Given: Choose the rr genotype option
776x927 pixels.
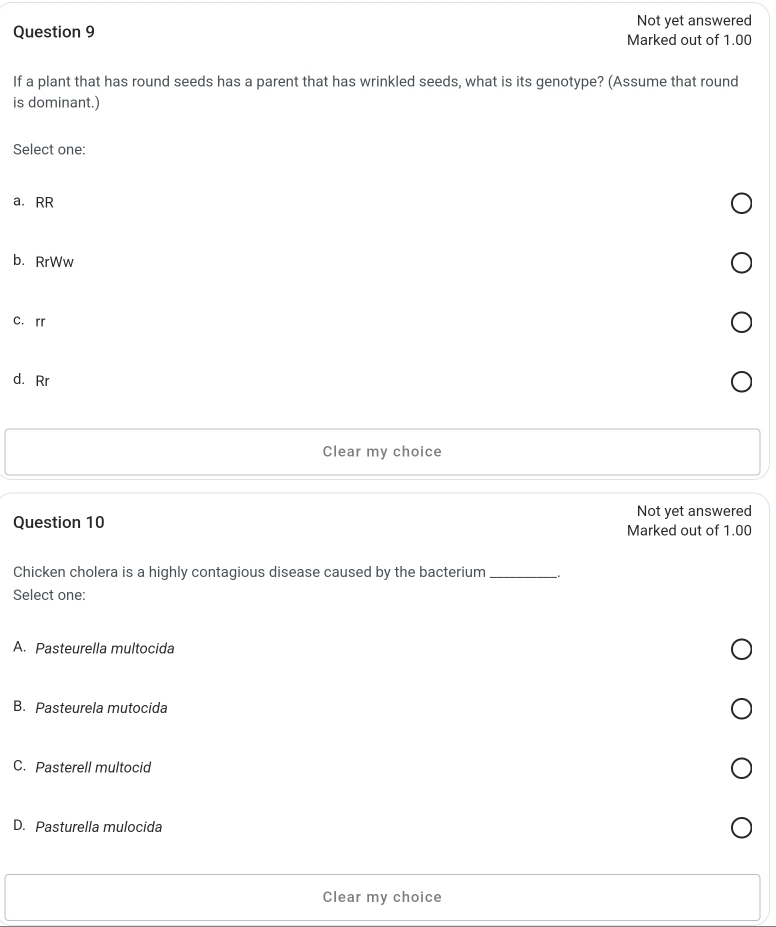Looking at the screenshot, I should tap(741, 321).
